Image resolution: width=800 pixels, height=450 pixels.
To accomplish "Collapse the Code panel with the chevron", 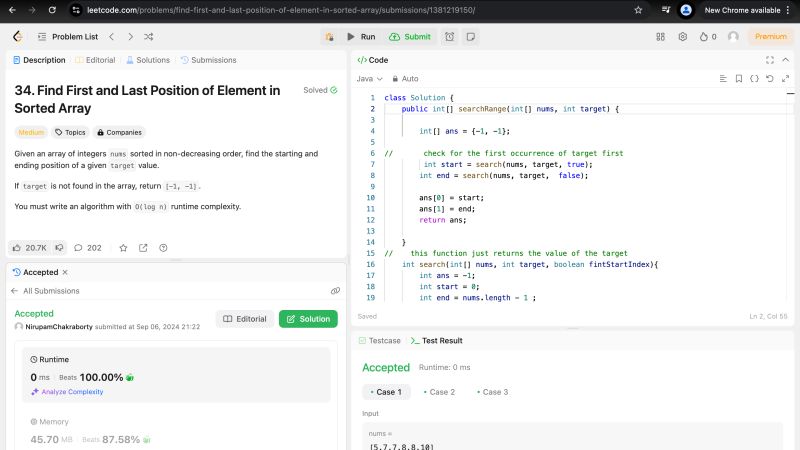I will [785, 60].
